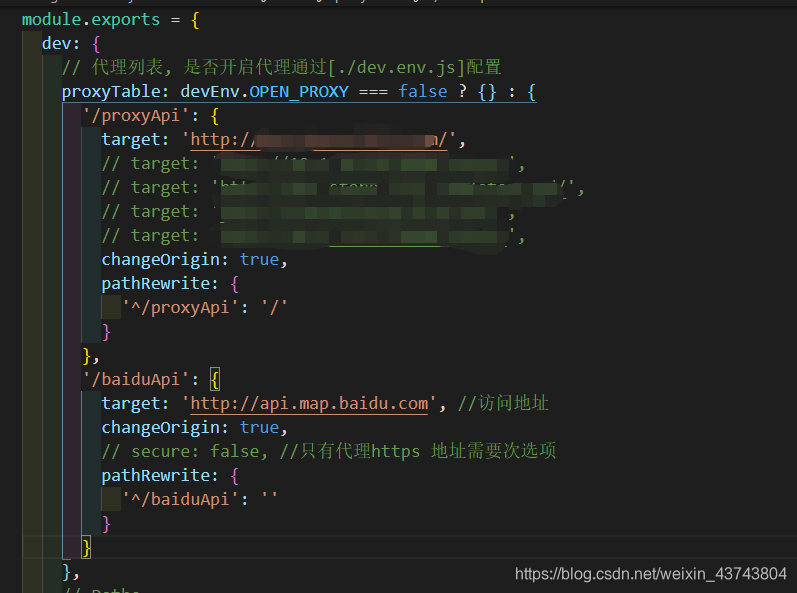Click the comment mentioning ./dev.env.js

click(x=281, y=67)
